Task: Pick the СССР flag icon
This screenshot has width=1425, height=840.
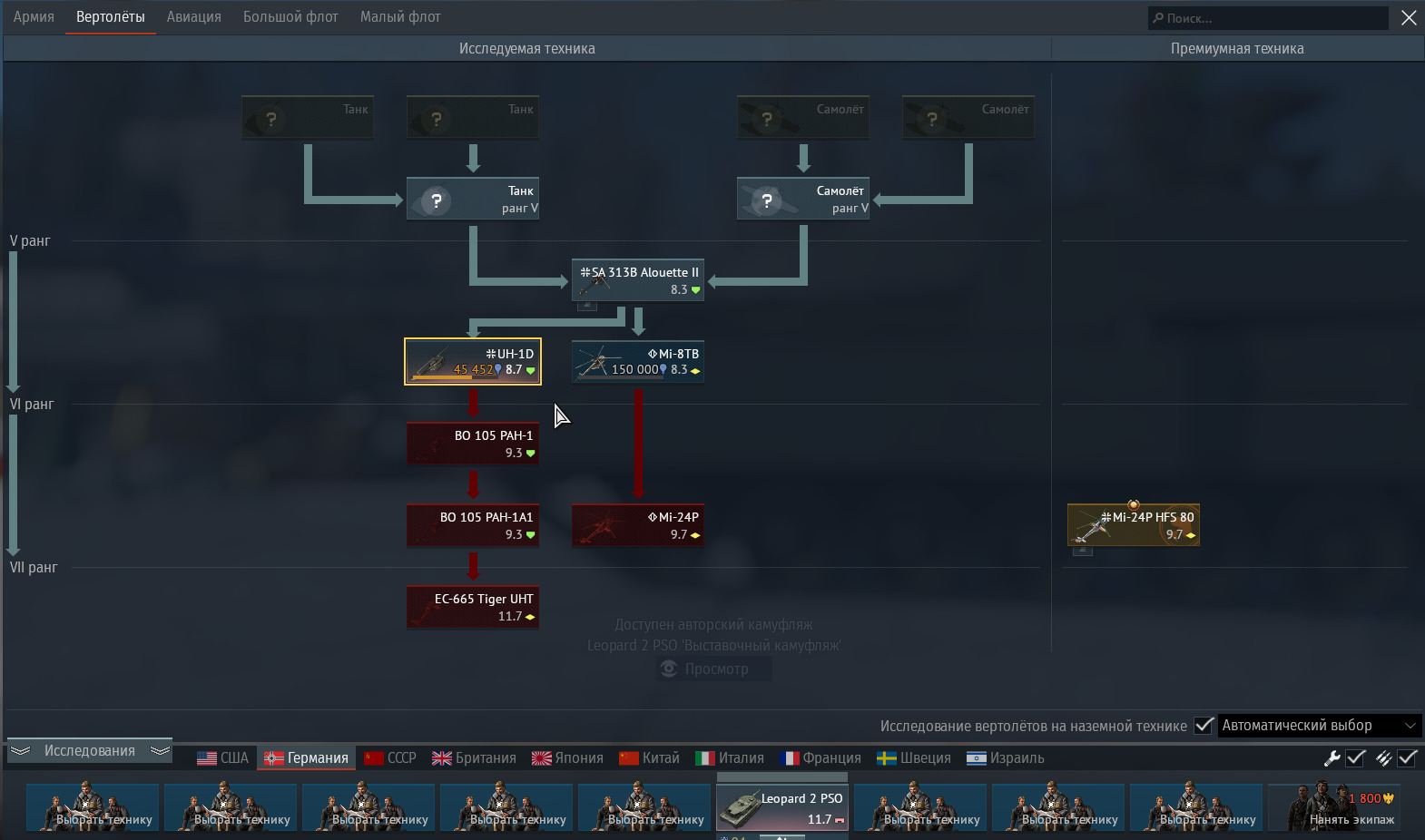Action: coord(374,758)
